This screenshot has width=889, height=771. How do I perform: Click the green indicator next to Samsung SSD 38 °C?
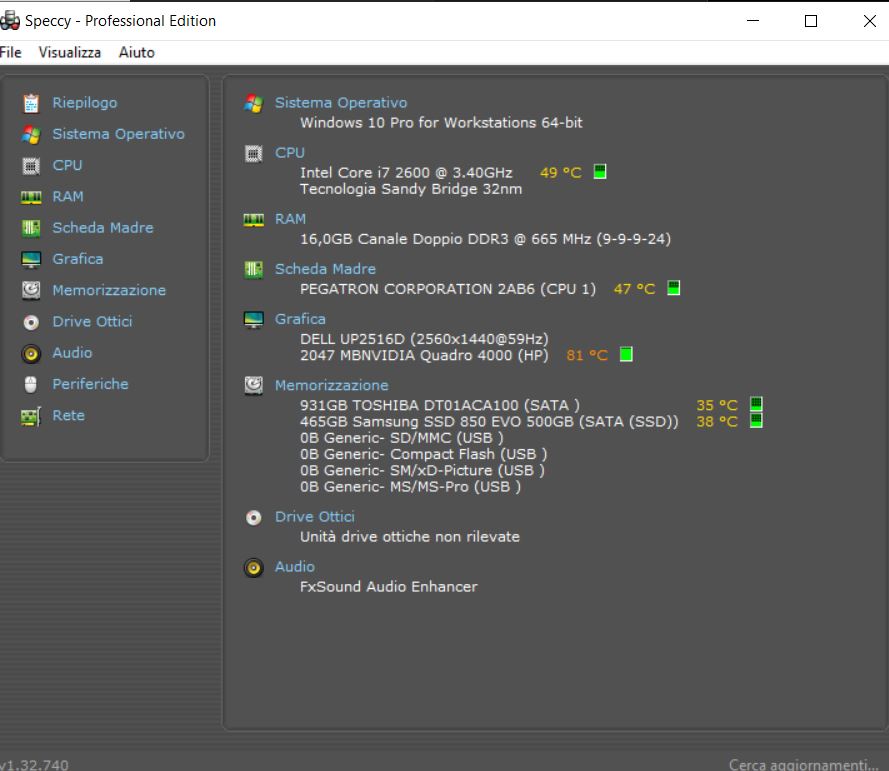(756, 420)
